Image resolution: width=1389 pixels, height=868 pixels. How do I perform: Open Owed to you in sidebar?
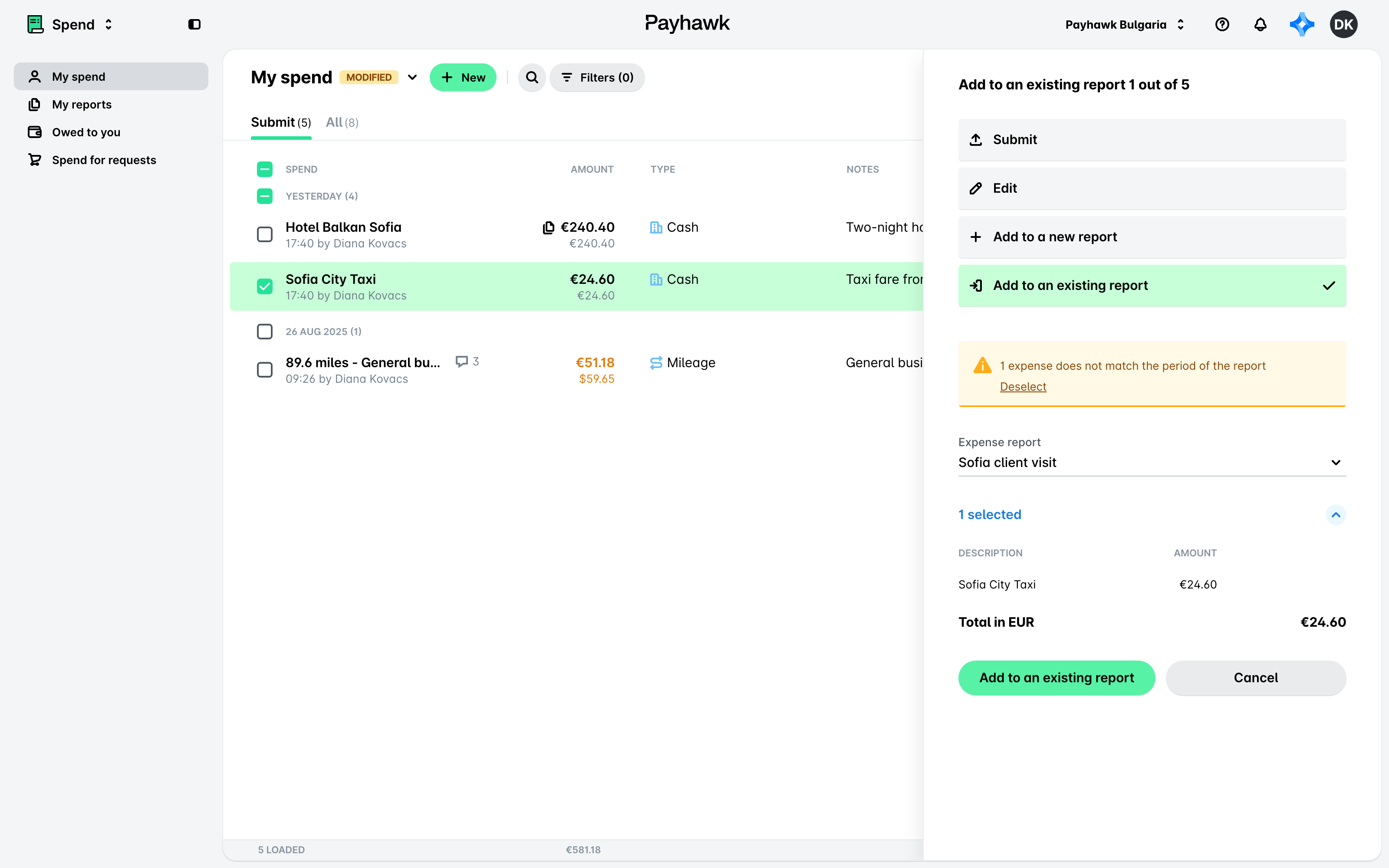coord(111,132)
